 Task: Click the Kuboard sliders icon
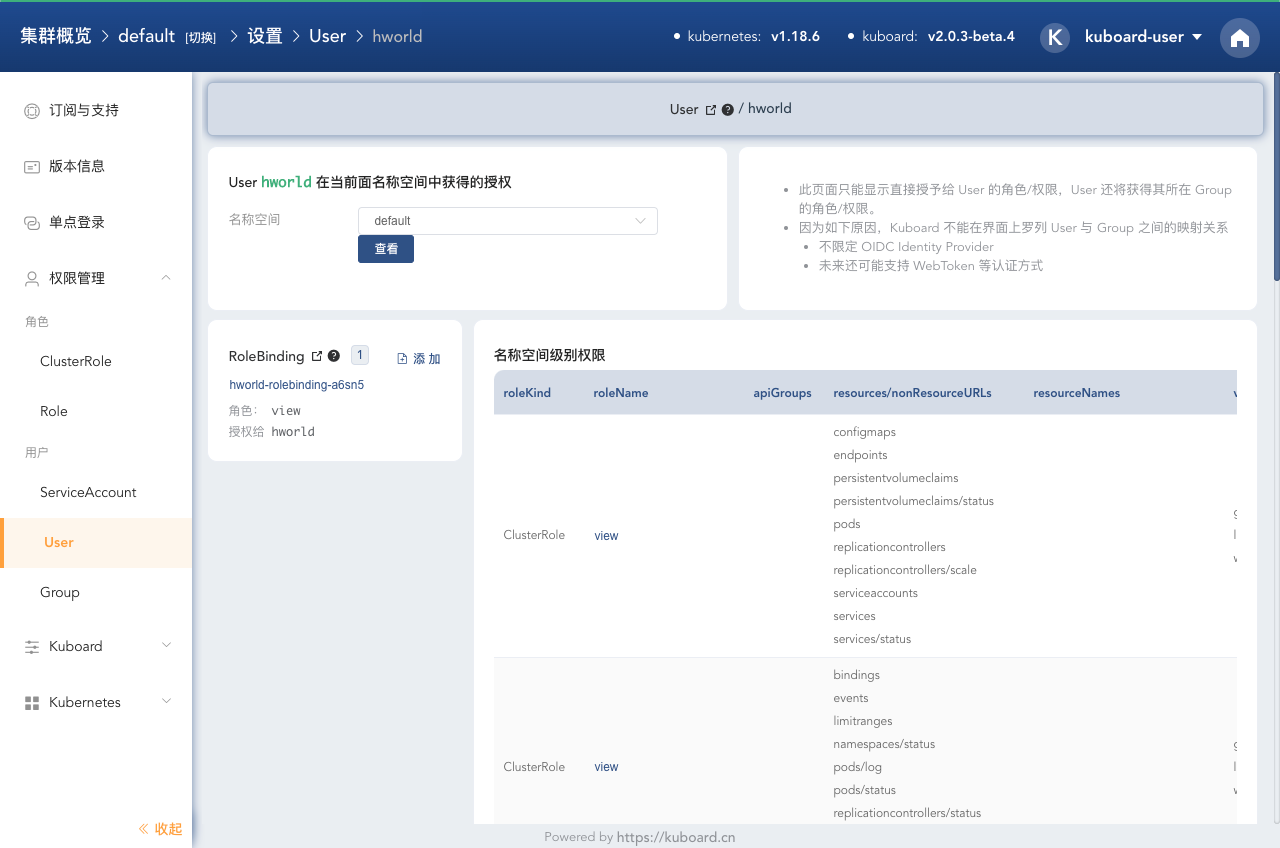32,647
